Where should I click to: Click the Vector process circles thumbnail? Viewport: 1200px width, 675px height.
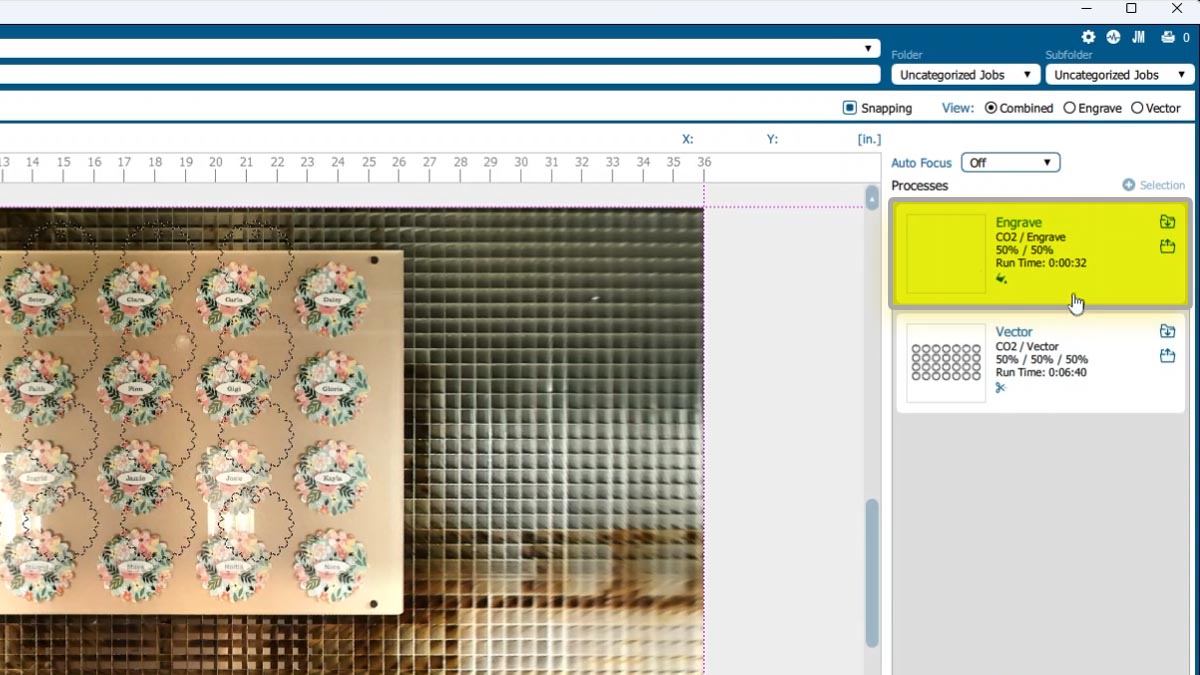(946, 363)
